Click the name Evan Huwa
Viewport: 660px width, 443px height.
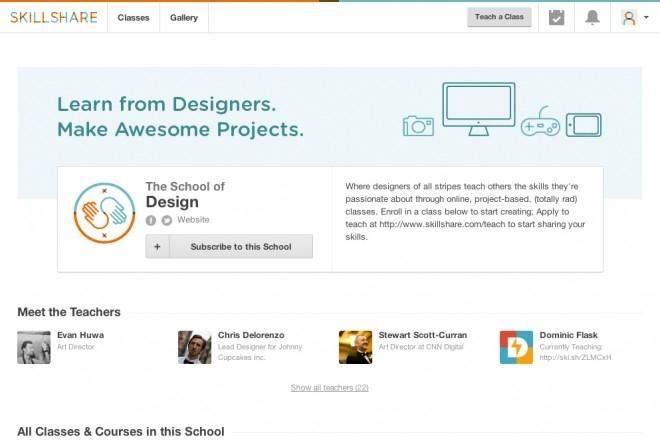pos(80,335)
